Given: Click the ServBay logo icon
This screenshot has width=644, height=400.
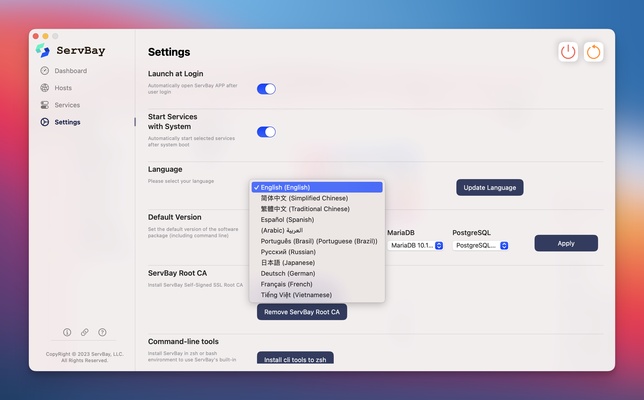Looking at the screenshot, I should 43,51.
